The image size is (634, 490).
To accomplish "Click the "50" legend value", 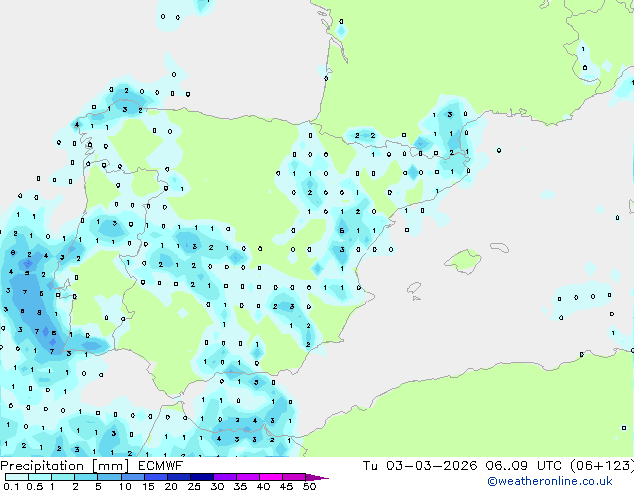I will pyautogui.click(x=309, y=486).
